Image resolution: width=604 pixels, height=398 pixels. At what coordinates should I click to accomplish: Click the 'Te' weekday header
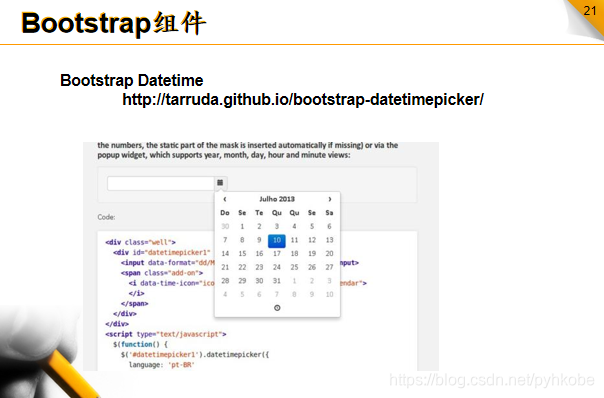259,213
